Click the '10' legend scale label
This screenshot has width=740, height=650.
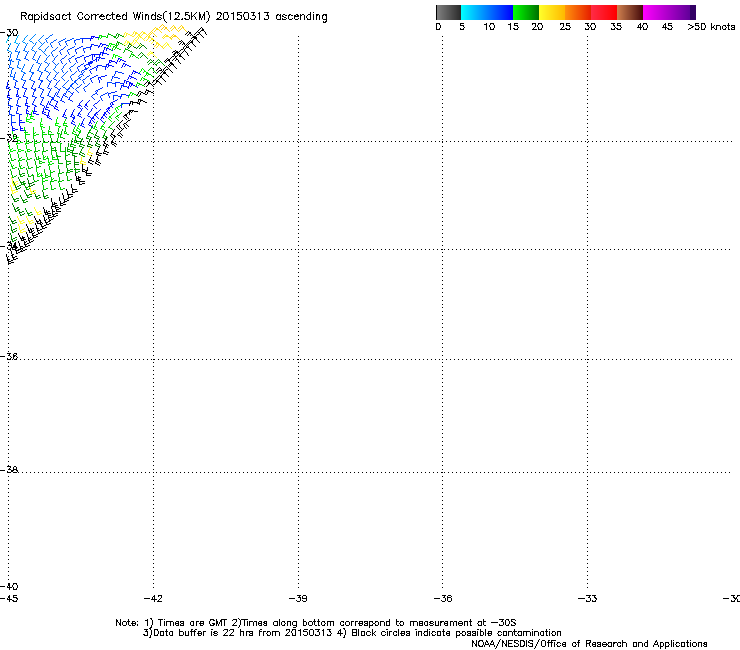489,27
